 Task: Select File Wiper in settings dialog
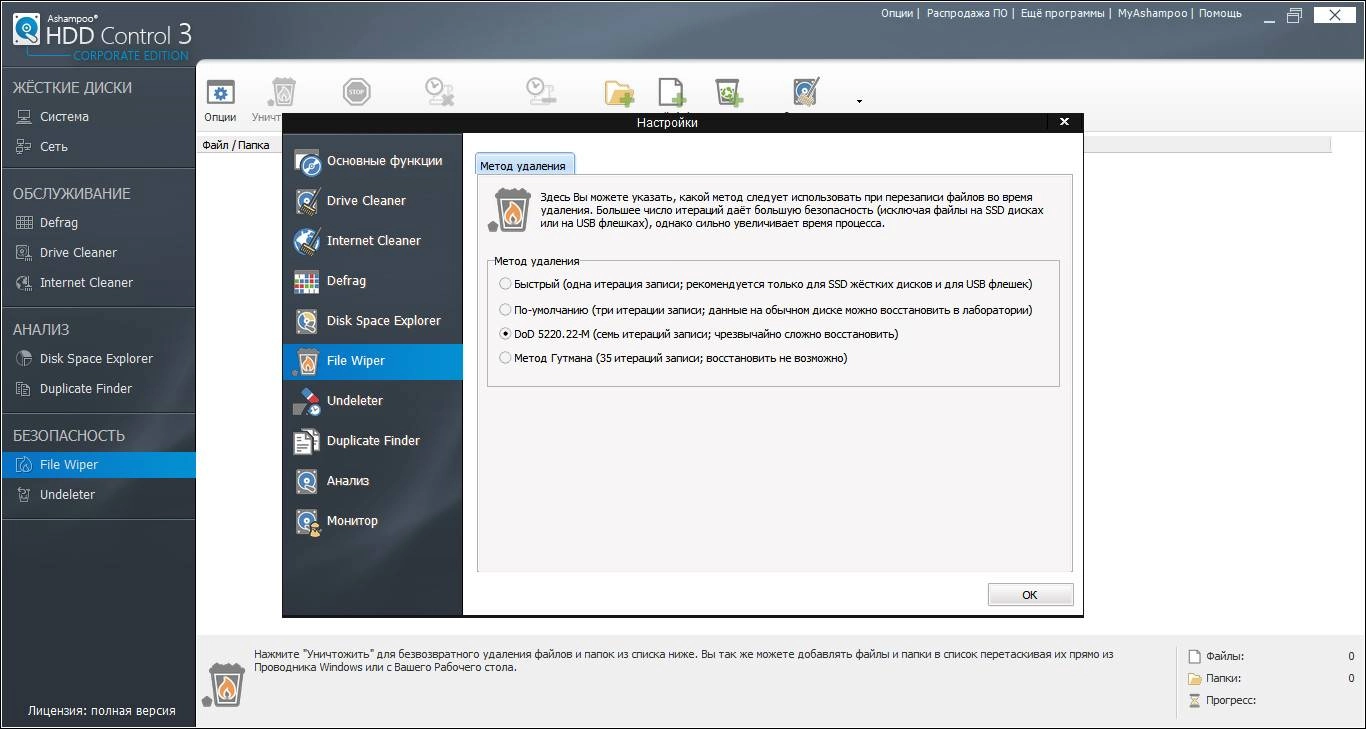pos(373,361)
